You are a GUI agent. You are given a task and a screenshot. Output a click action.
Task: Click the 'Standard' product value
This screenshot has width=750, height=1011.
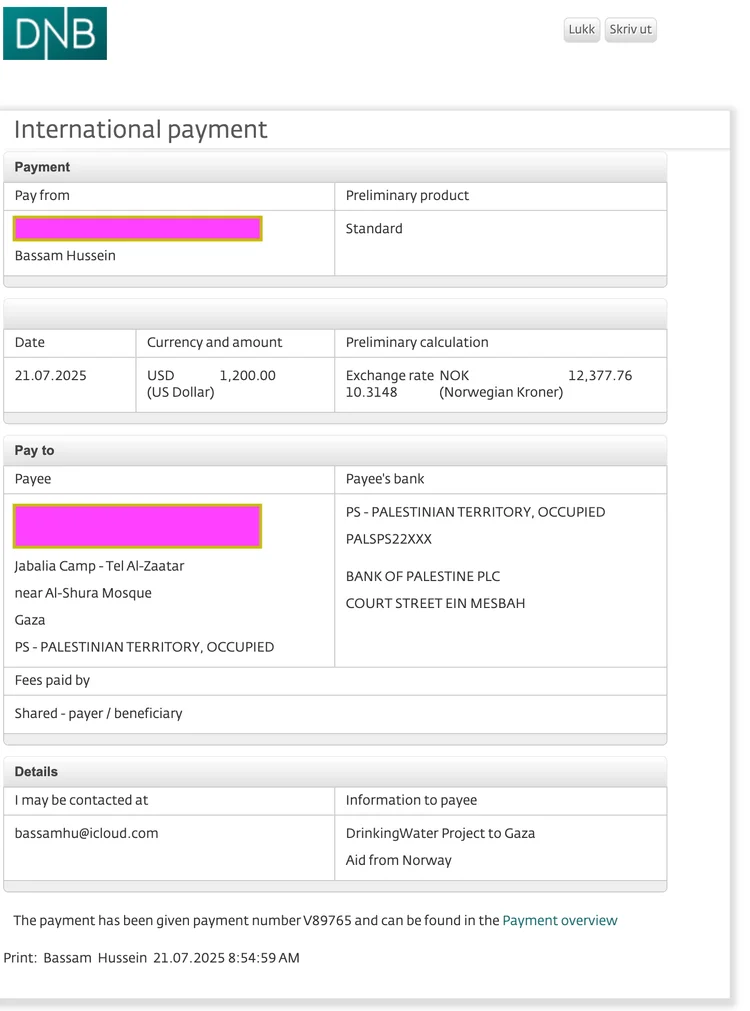[374, 228]
